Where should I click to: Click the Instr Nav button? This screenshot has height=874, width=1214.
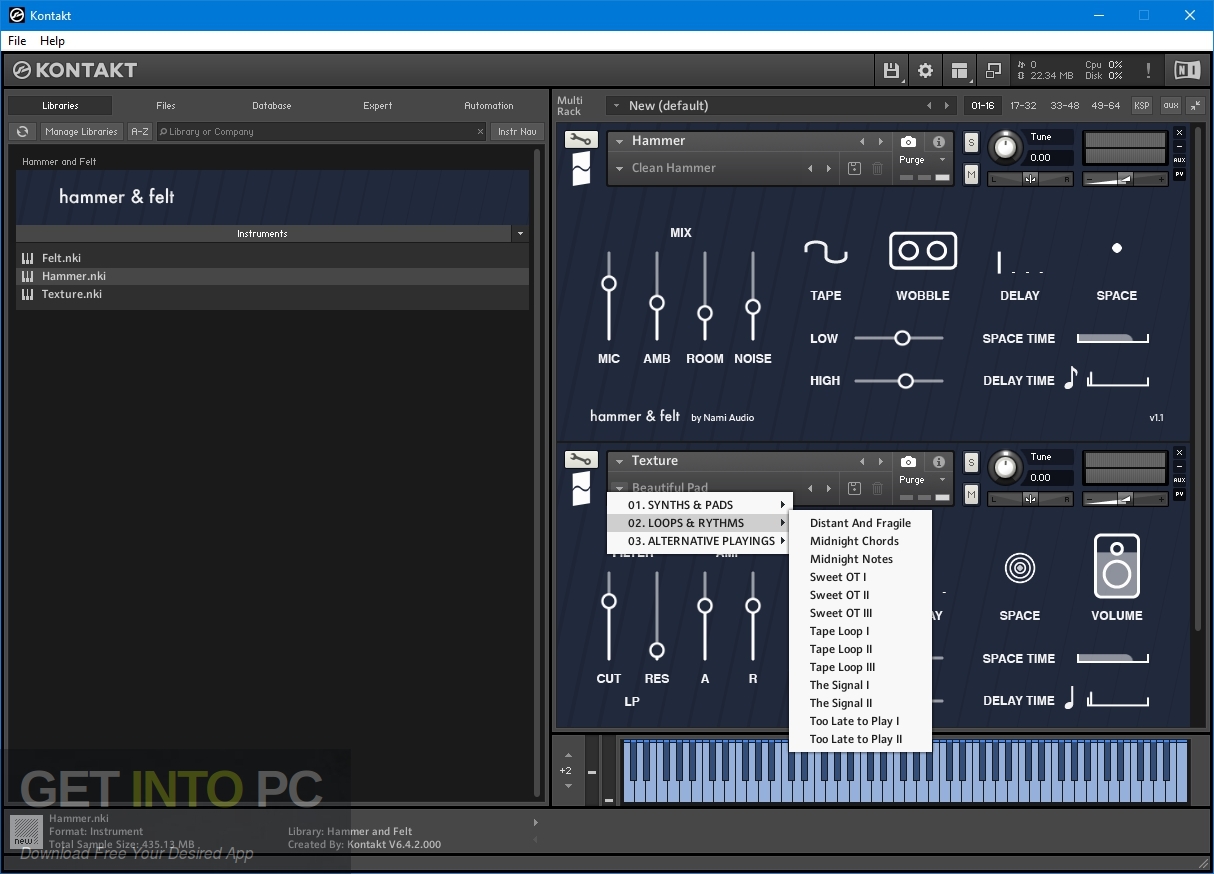coord(517,132)
